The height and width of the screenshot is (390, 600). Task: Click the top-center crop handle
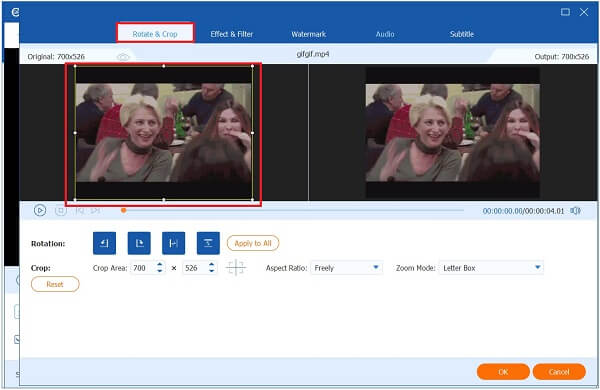164,66
